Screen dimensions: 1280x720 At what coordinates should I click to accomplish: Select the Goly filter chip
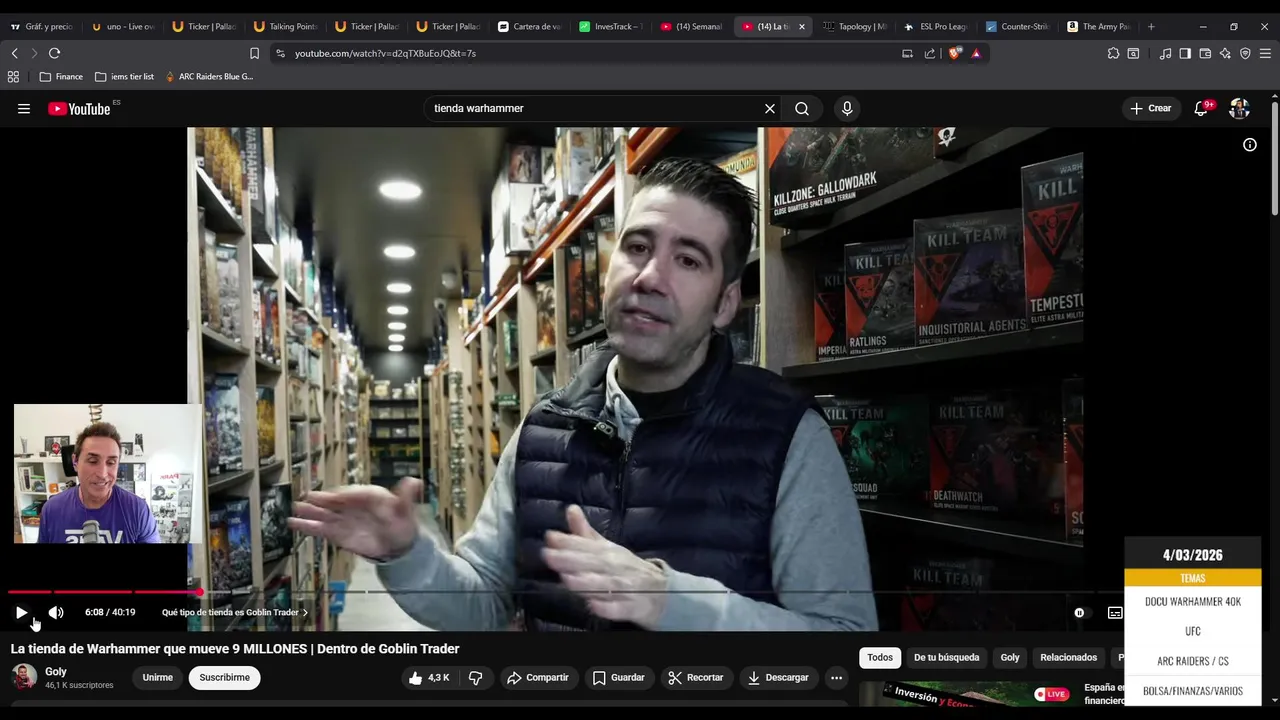1010,657
